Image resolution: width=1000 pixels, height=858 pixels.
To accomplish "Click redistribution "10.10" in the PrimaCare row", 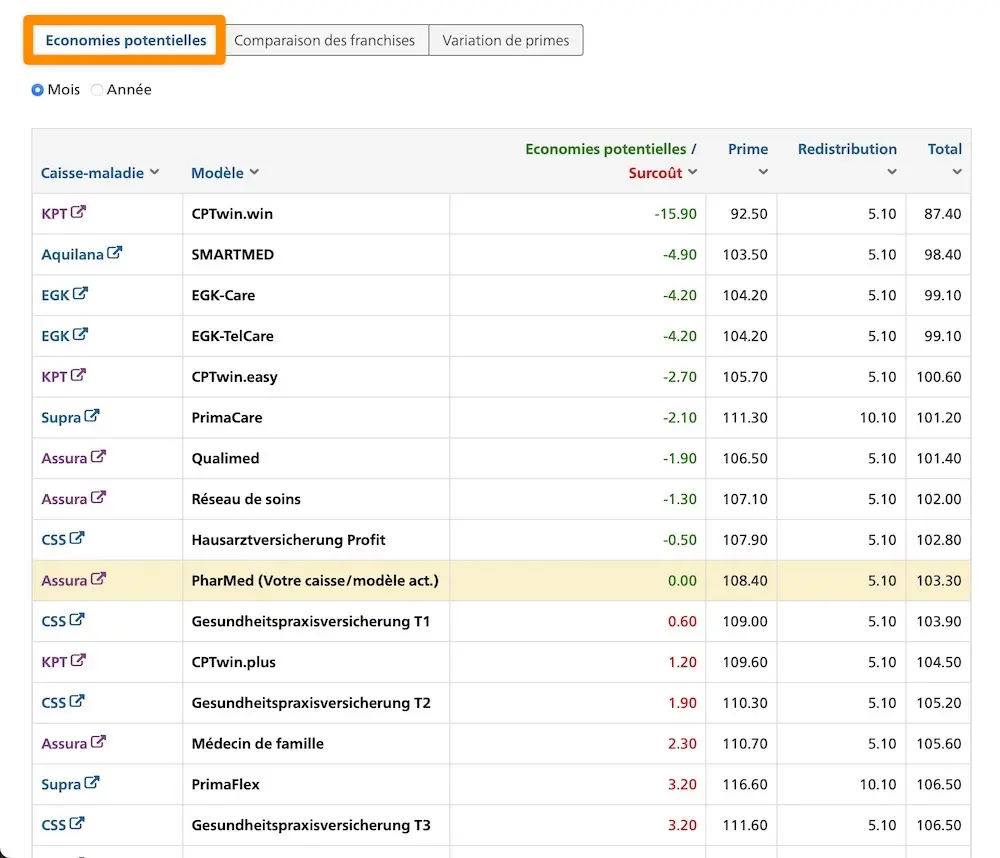I will pos(878,418).
